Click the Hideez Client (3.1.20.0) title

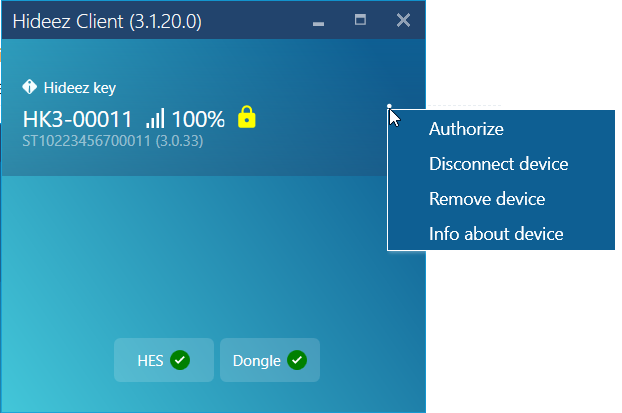coord(107,21)
